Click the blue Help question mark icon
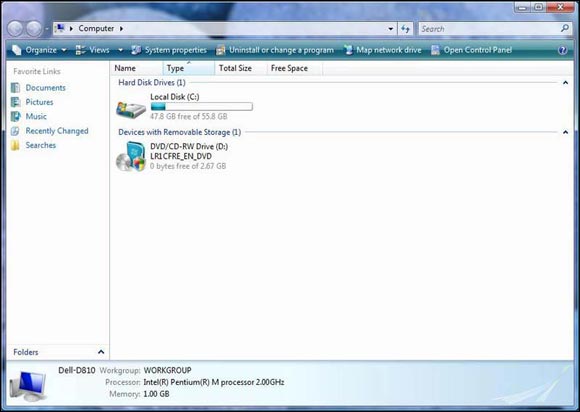The image size is (580, 412). 563,50
